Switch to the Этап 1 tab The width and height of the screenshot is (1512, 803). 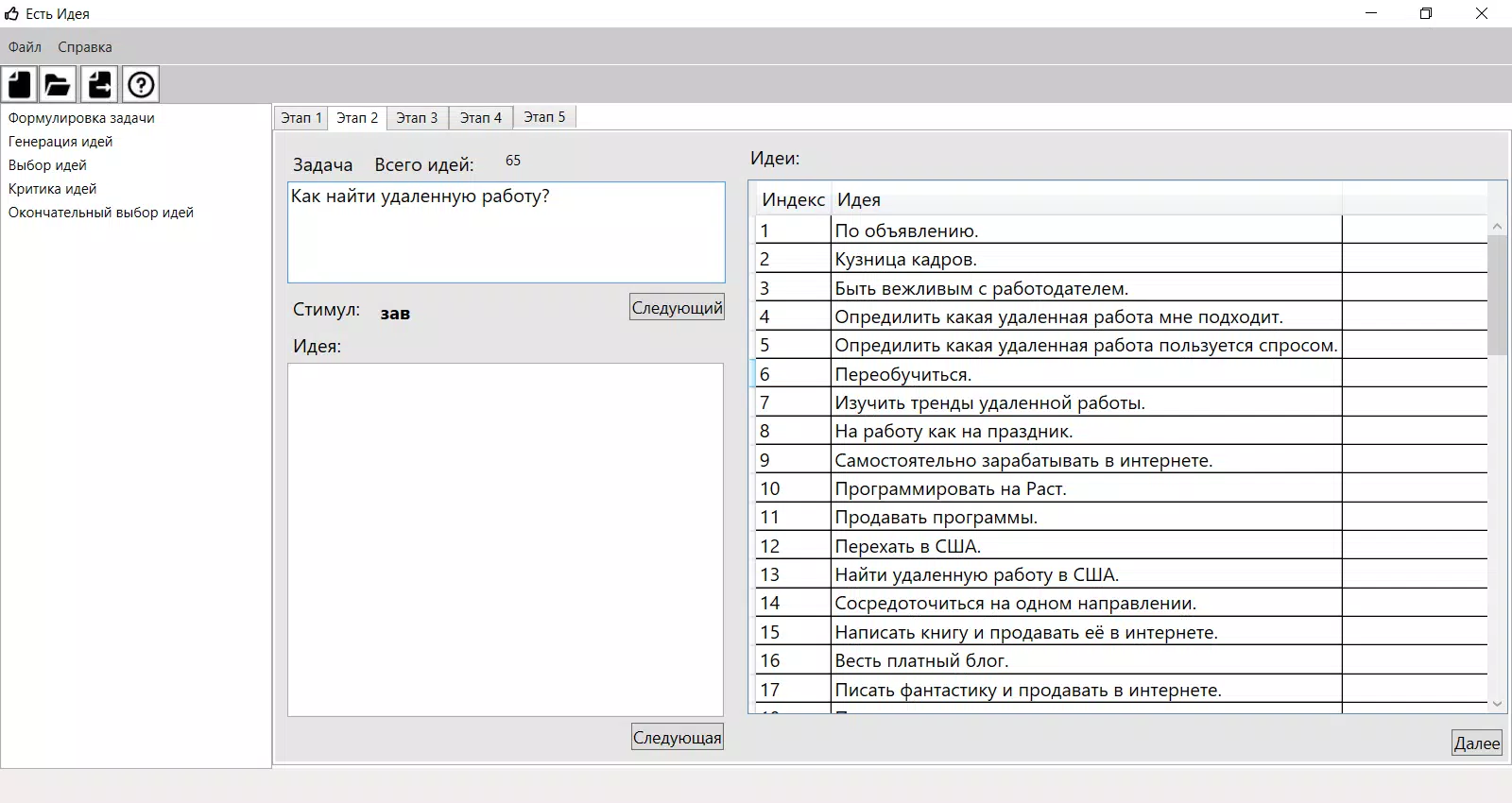click(301, 117)
